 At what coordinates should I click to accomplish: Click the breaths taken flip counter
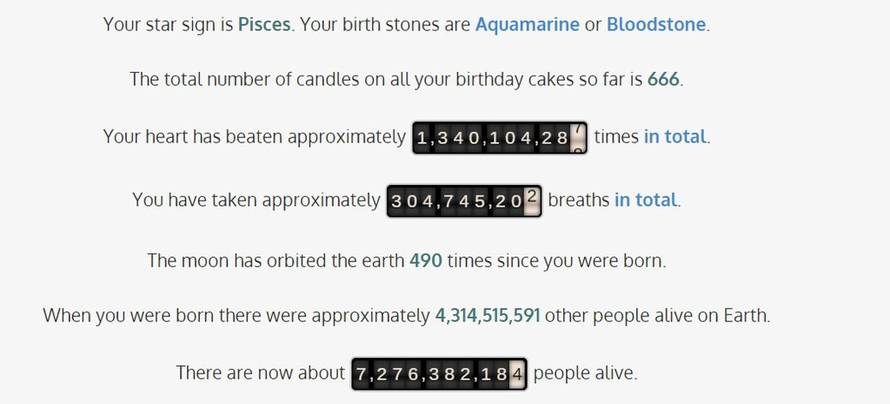464,200
